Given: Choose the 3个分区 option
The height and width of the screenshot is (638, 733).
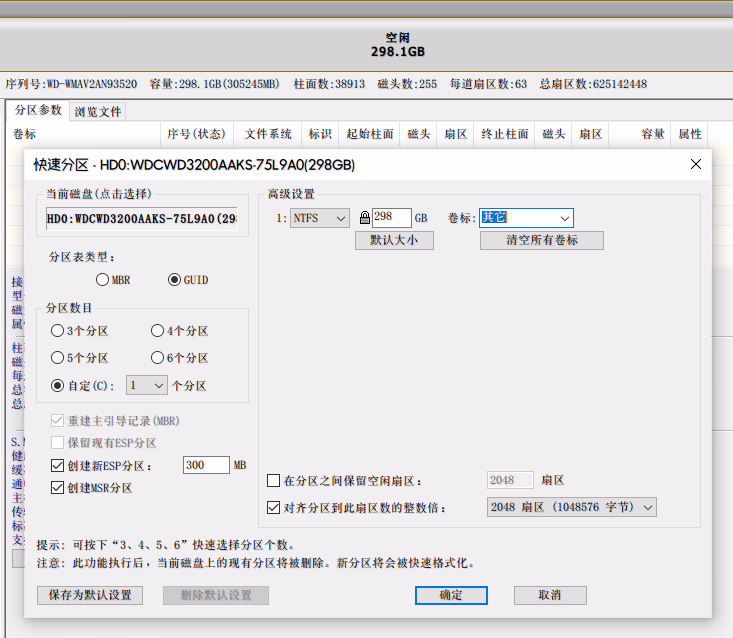Looking at the screenshot, I should coord(58,331).
